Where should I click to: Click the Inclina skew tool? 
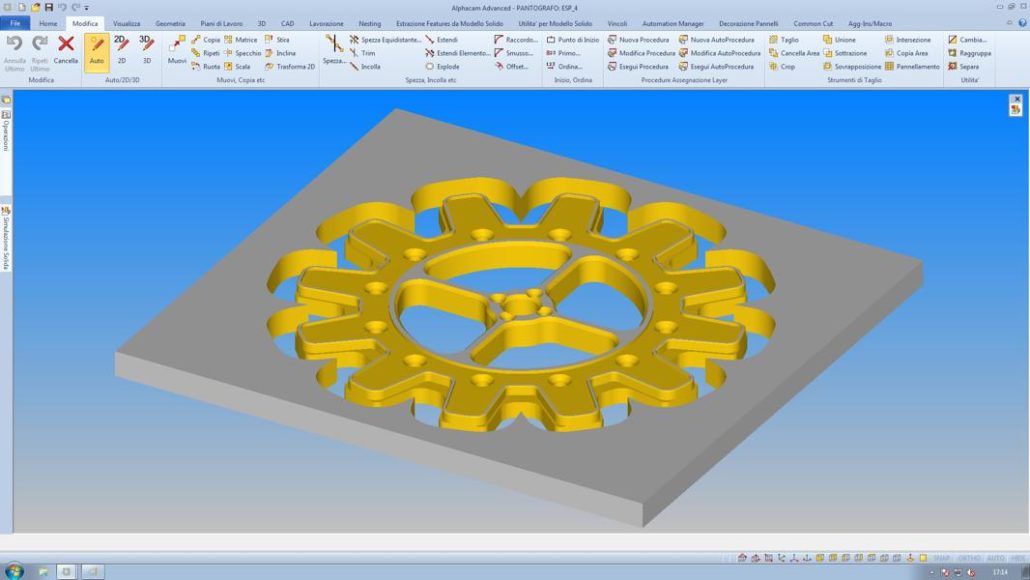[280, 53]
